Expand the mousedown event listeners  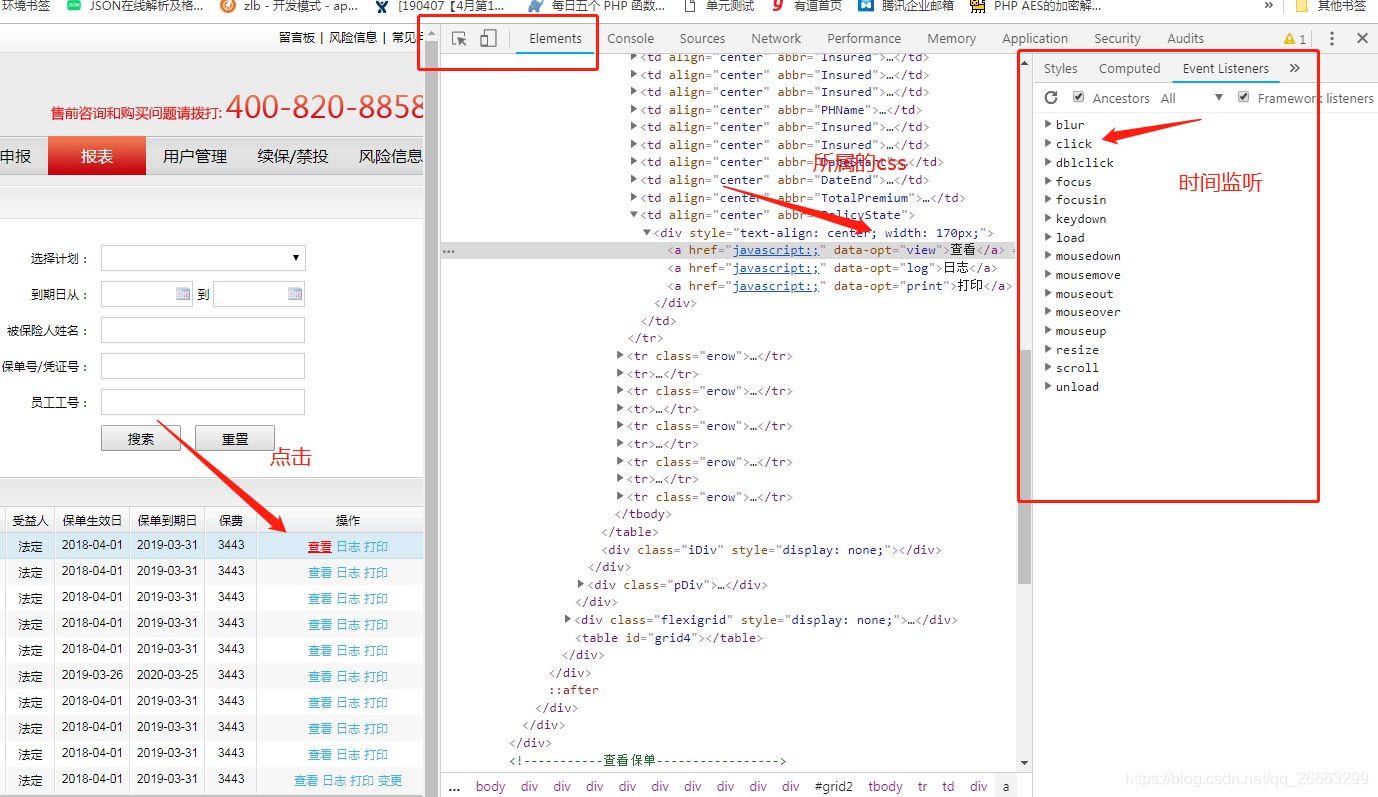click(1048, 256)
